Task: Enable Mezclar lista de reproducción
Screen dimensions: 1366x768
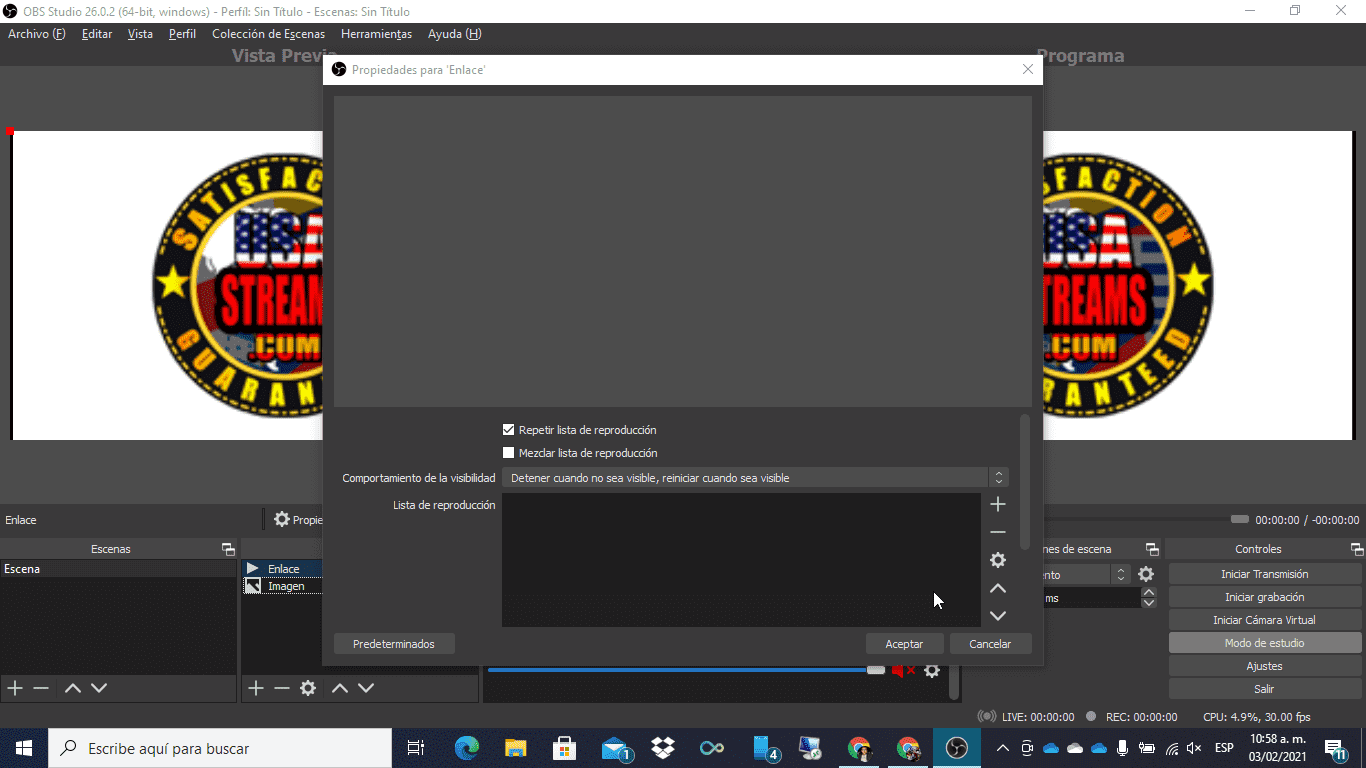Action: [508, 453]
